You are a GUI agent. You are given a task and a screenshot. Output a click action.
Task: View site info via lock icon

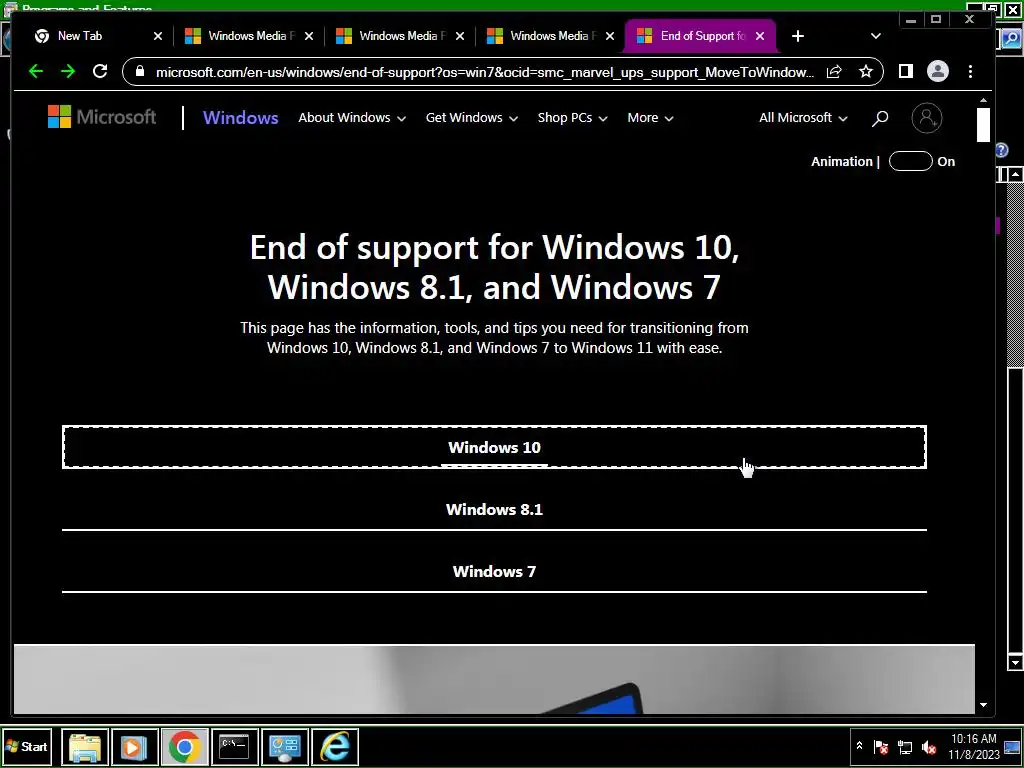point(140,71)
